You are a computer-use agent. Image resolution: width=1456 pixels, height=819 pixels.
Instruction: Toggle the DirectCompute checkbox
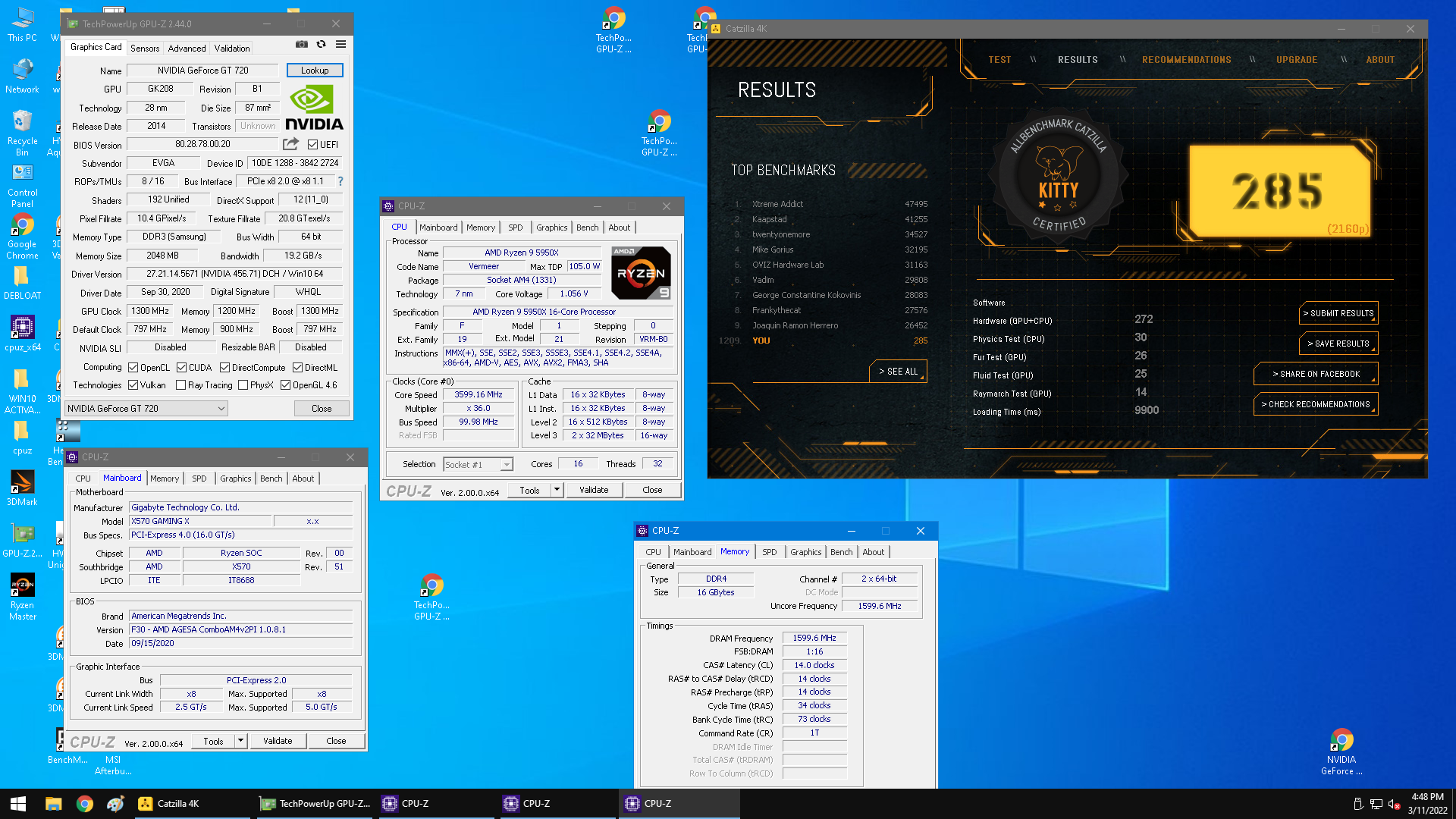[224, 368]
